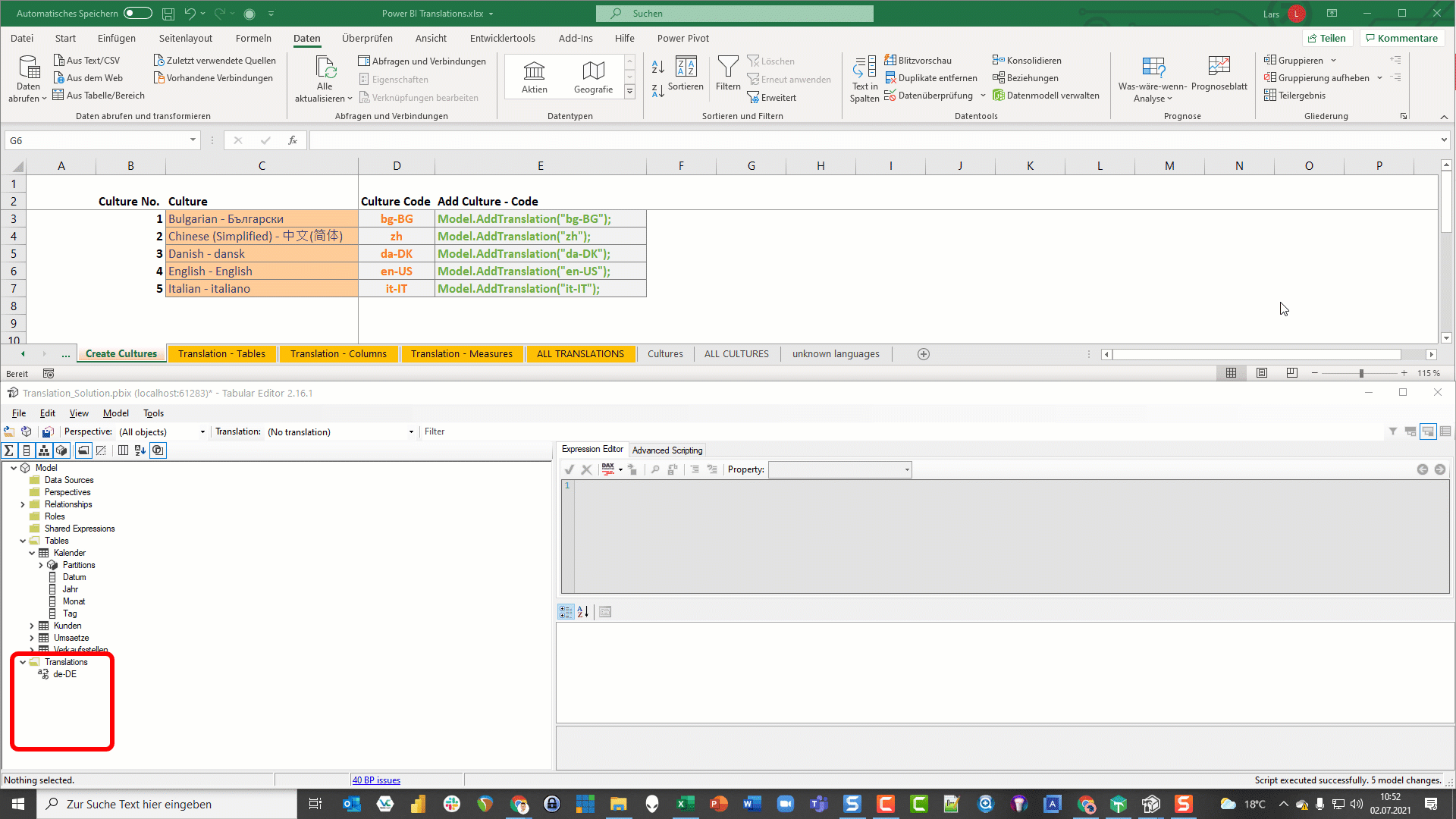Toggle show columns button in Tabular Editor
Screen dimensions: 1456x819
pos(27,450)
